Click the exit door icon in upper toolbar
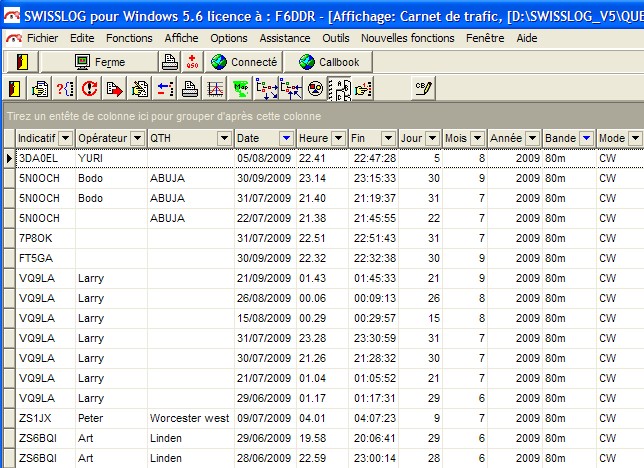Screen dimensions: 644x468 point(21,62)
